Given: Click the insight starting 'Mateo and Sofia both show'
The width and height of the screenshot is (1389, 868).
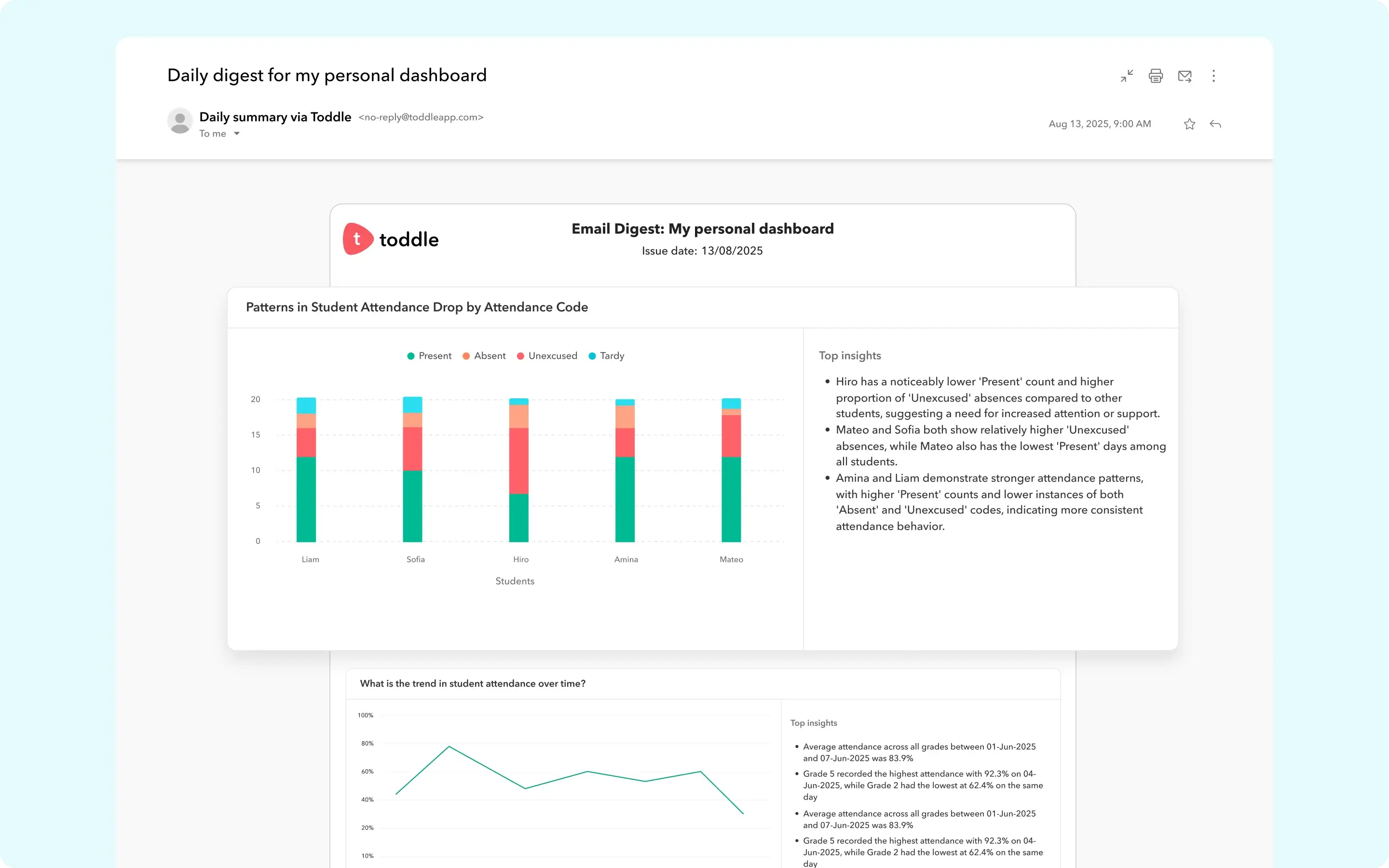Looking at the screenshot, I should click(x=1000, y=446).
